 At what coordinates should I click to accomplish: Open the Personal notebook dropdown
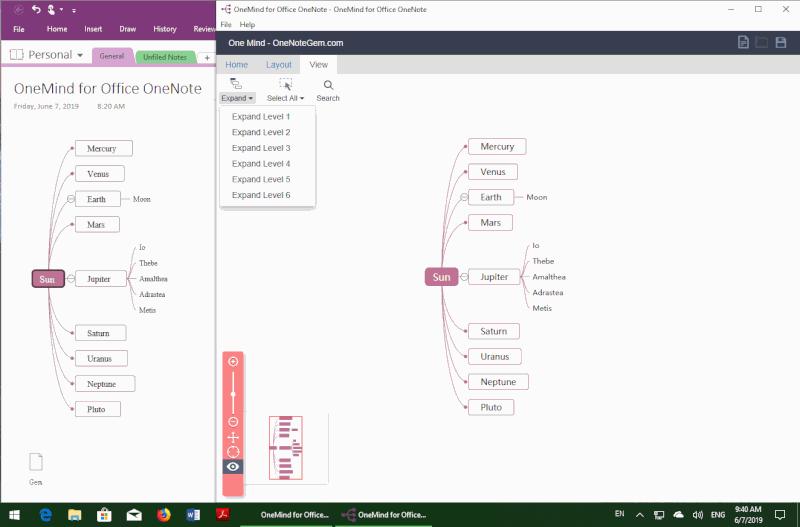(x=80, y=55)
